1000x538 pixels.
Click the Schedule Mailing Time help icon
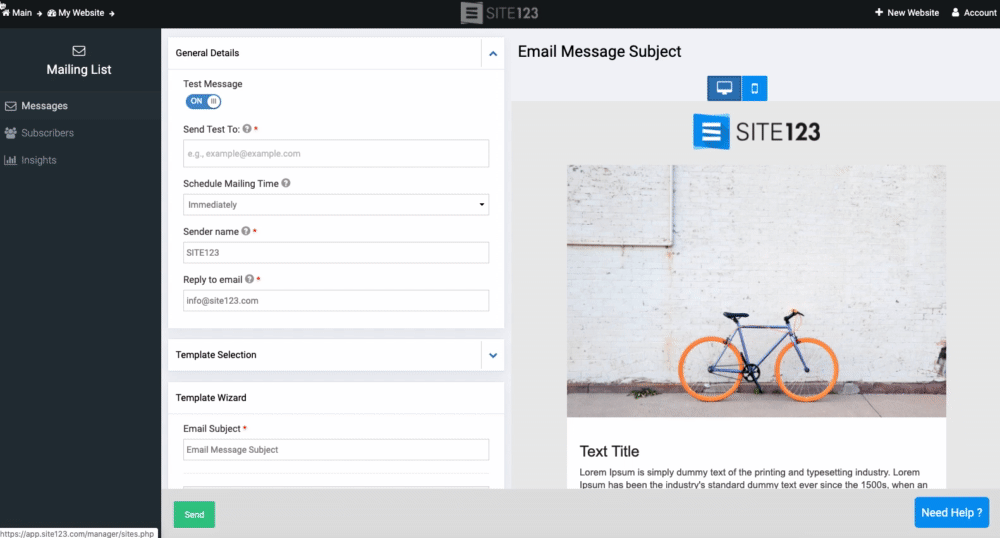pos(286,183)
